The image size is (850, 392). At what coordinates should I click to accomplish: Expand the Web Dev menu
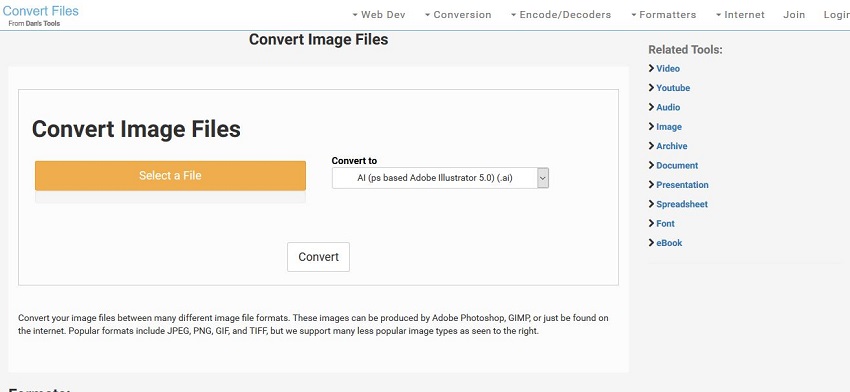(x=378, y=15)
